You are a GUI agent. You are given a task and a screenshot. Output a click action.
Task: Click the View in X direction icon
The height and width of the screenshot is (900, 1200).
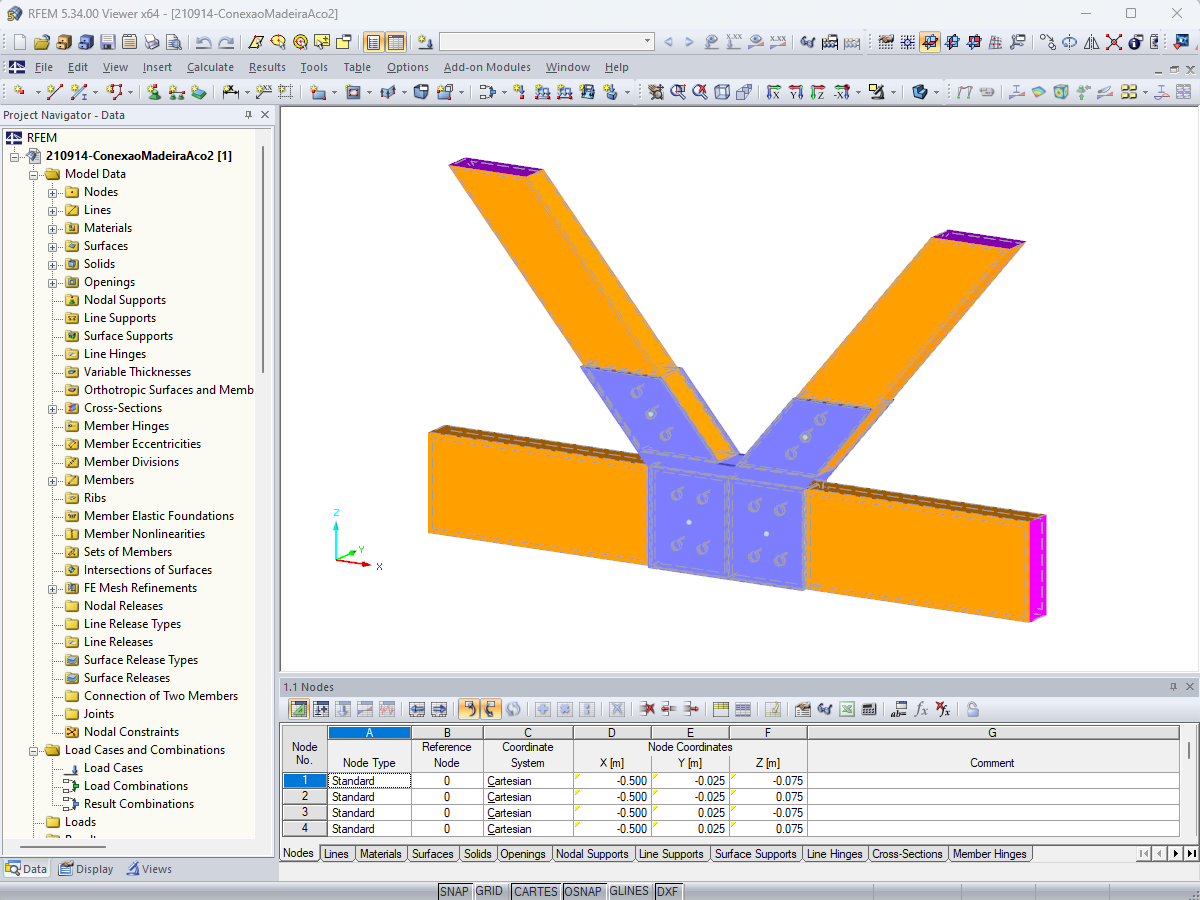pos(774,92)
